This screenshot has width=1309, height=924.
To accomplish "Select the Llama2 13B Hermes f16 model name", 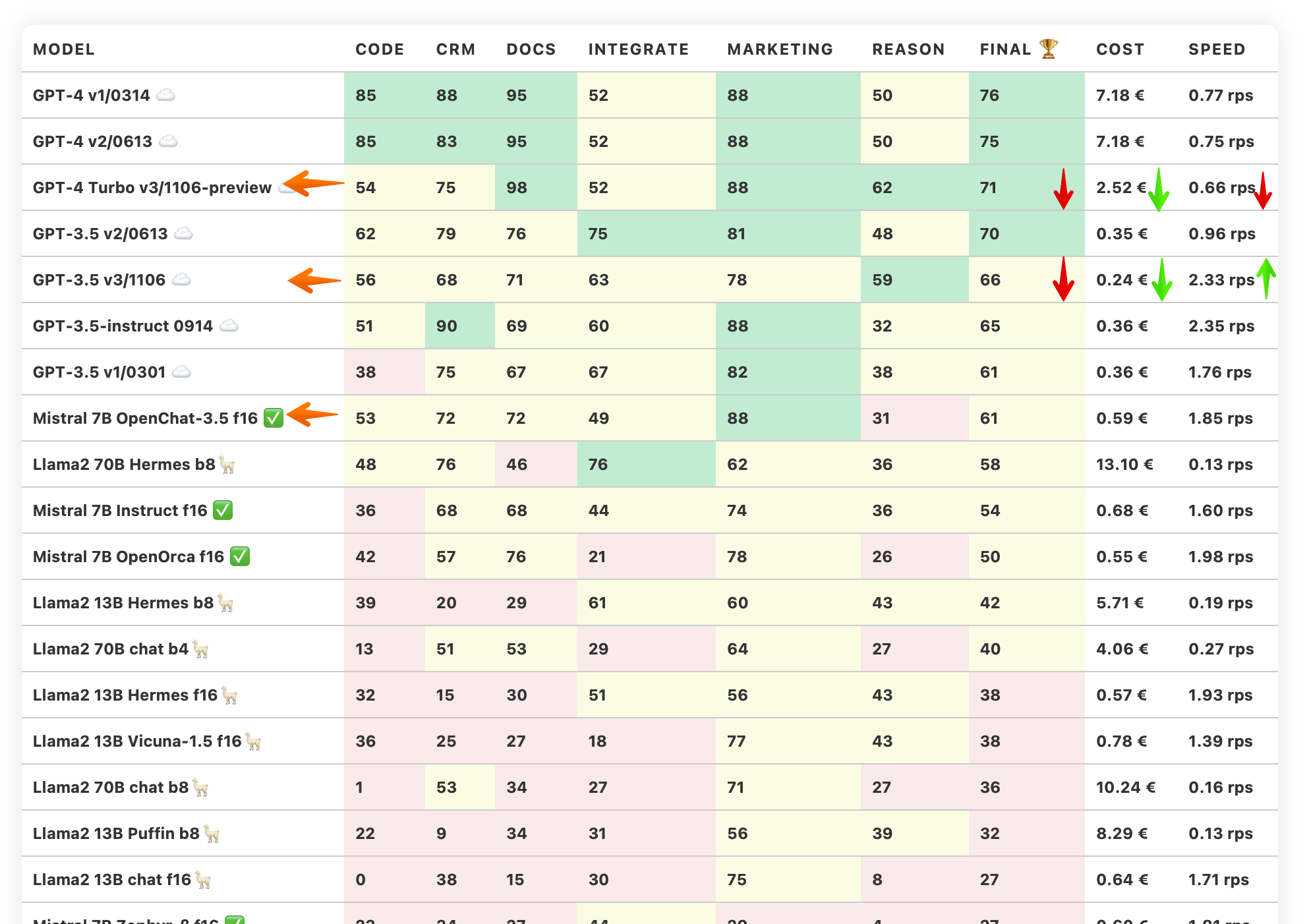I will [125, 695].
